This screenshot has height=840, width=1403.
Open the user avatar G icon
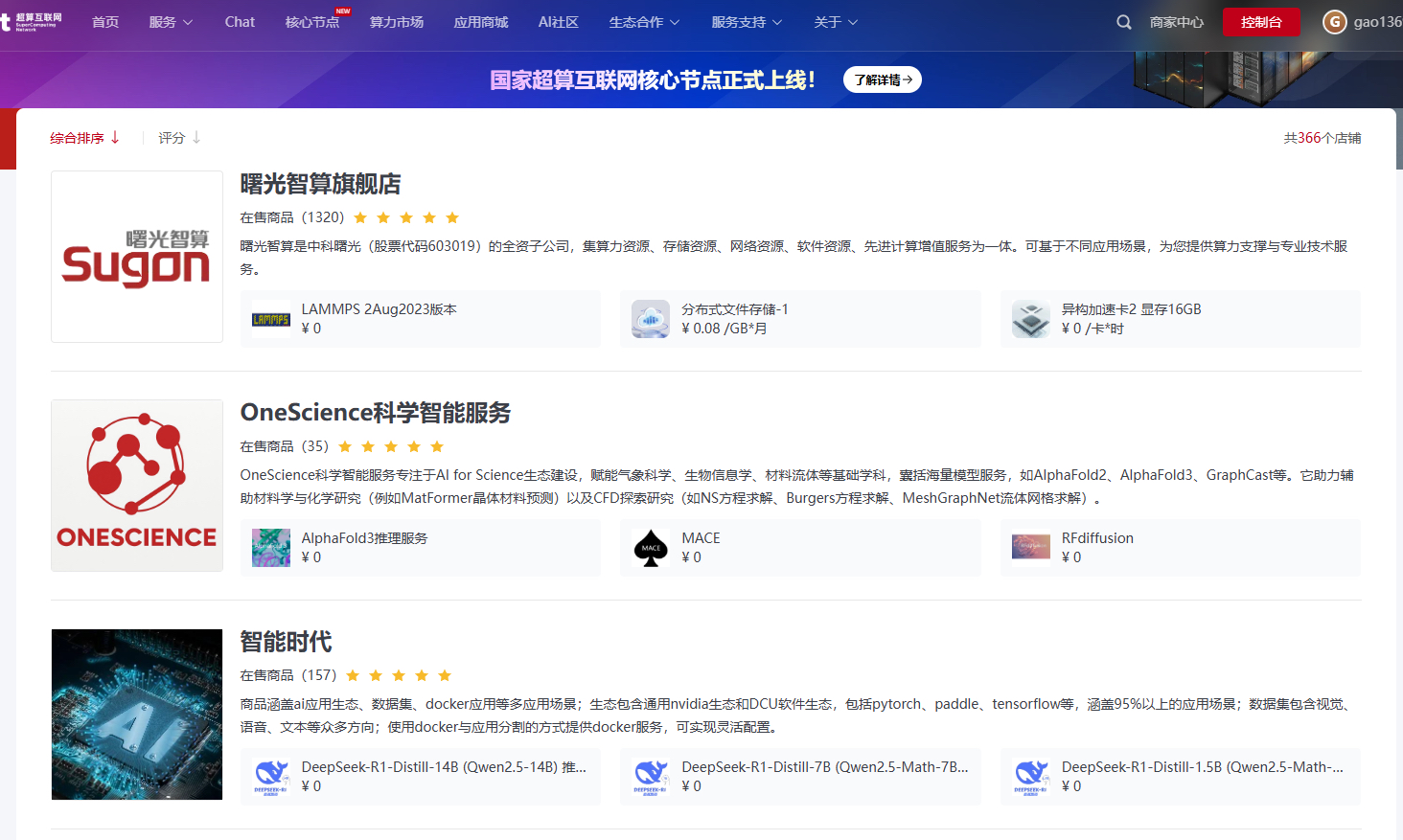click(1335, 22)
